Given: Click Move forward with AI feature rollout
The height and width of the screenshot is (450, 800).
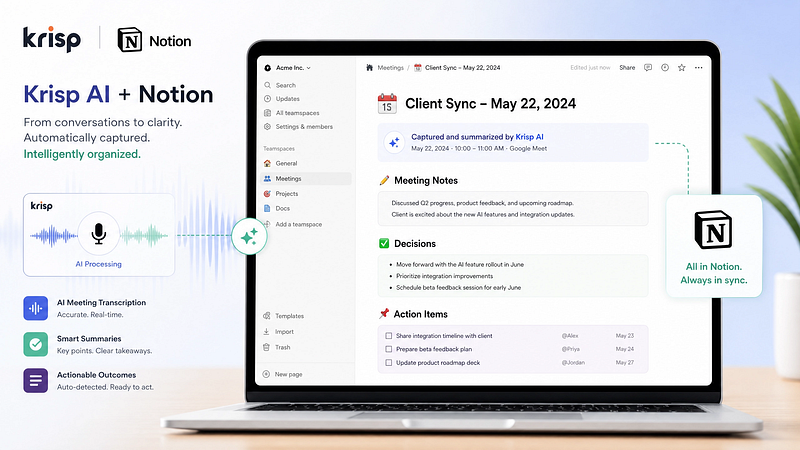Looking at the screenshot, I should [460, 264].
